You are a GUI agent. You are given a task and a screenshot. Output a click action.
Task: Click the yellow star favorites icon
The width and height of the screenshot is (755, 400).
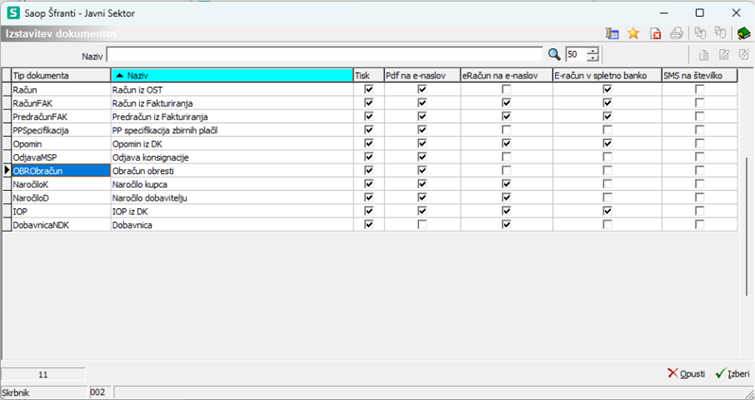633,33
